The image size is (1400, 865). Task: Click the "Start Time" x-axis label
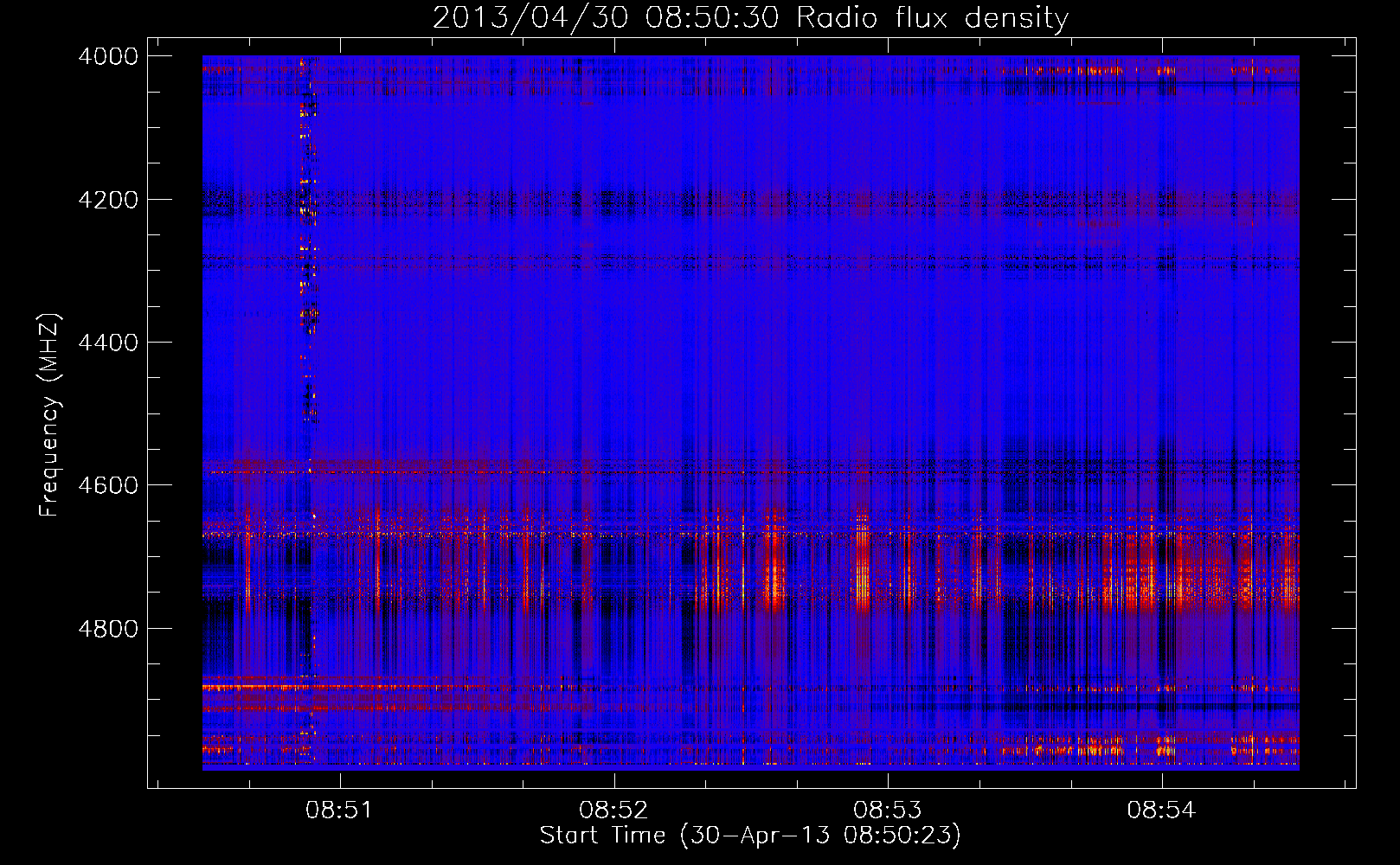click(749, 835)
